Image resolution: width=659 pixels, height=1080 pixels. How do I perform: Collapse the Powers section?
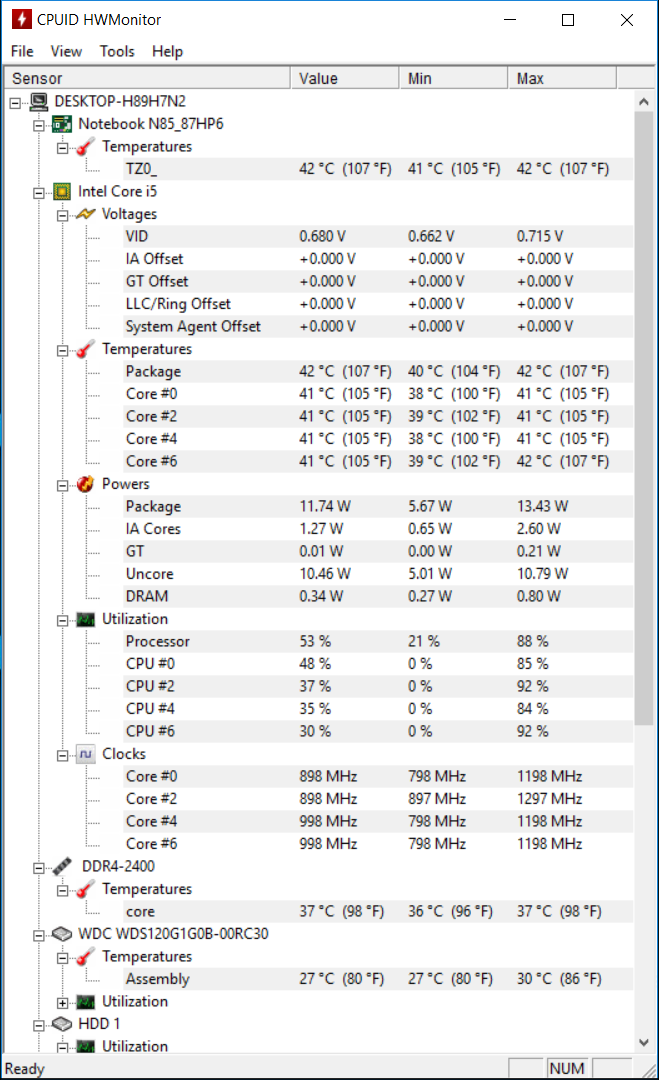click(x=63, y=485)
